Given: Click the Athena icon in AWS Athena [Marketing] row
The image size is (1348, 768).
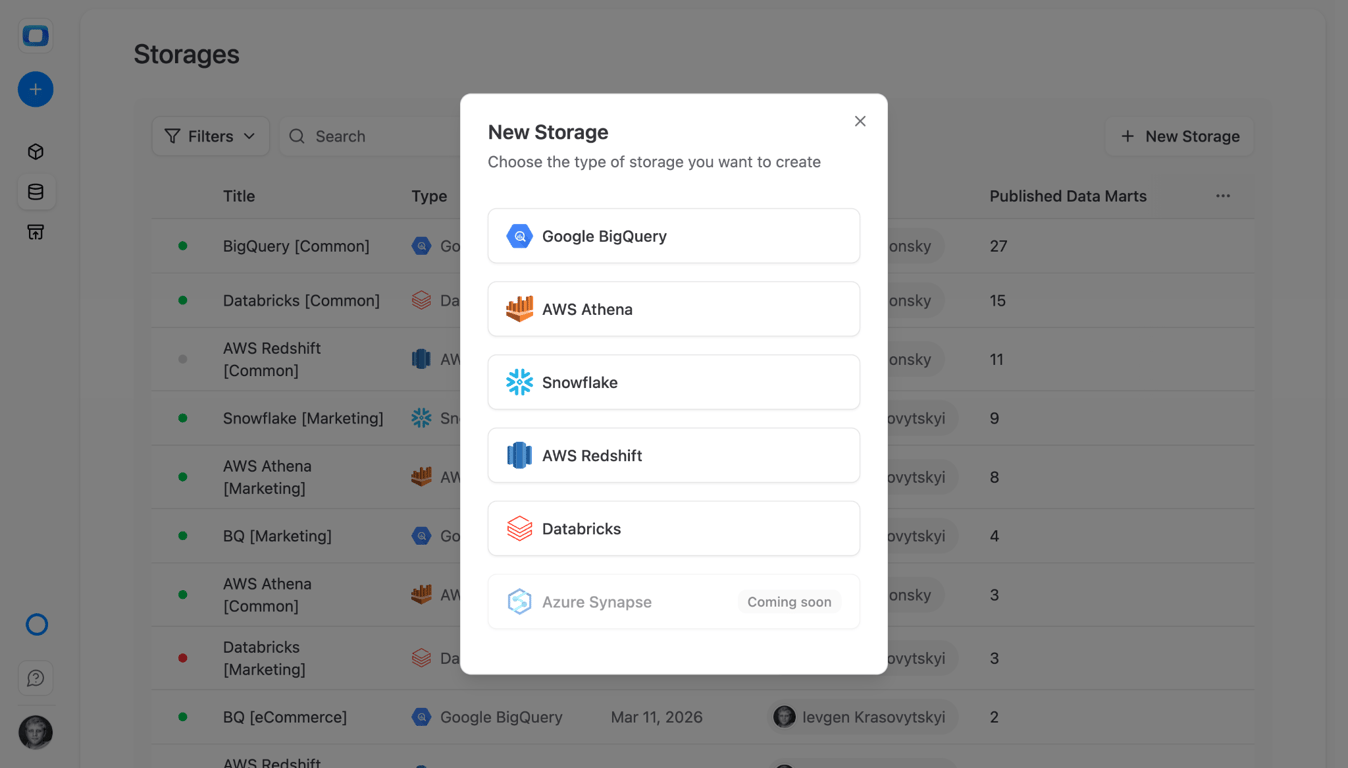Looking at the screenshot, I should pos(422,477).
